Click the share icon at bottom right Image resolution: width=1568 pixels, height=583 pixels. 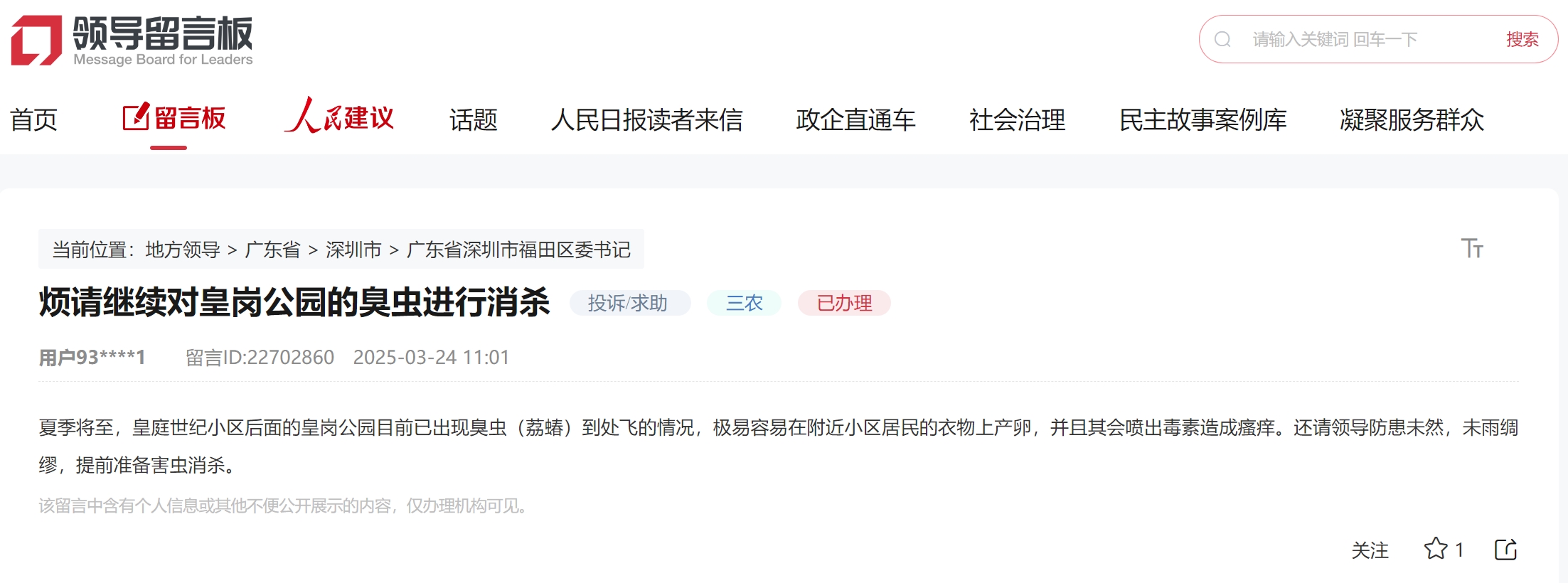coord(1506,549)
